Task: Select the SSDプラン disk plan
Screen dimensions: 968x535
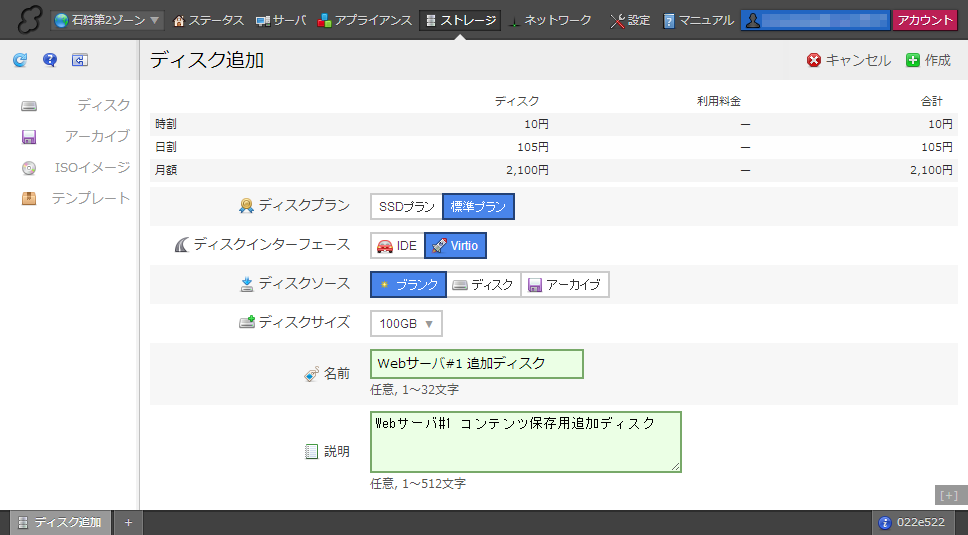Action: [x=406, y=207]
